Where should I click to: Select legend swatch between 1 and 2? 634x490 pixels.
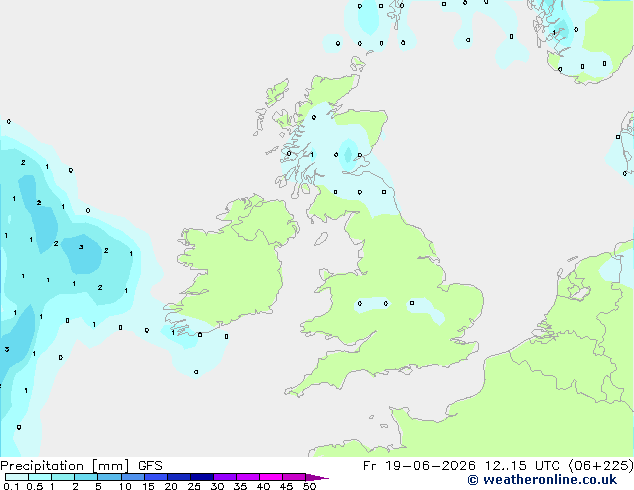[63, 477]
